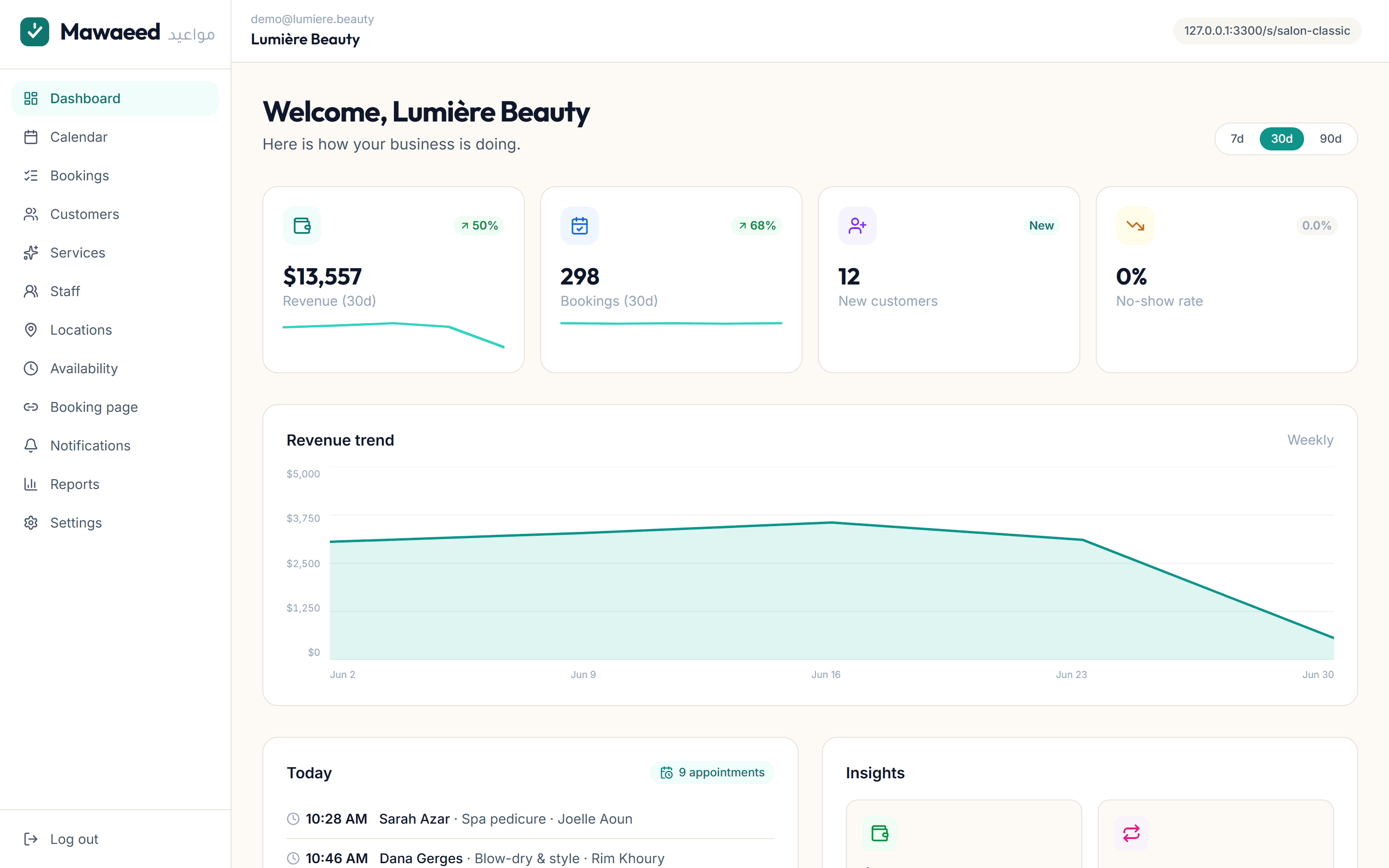The image size is (1389, 868).
Task: Click the Lumière Beauty business name header
Action: tap(305, 39)
